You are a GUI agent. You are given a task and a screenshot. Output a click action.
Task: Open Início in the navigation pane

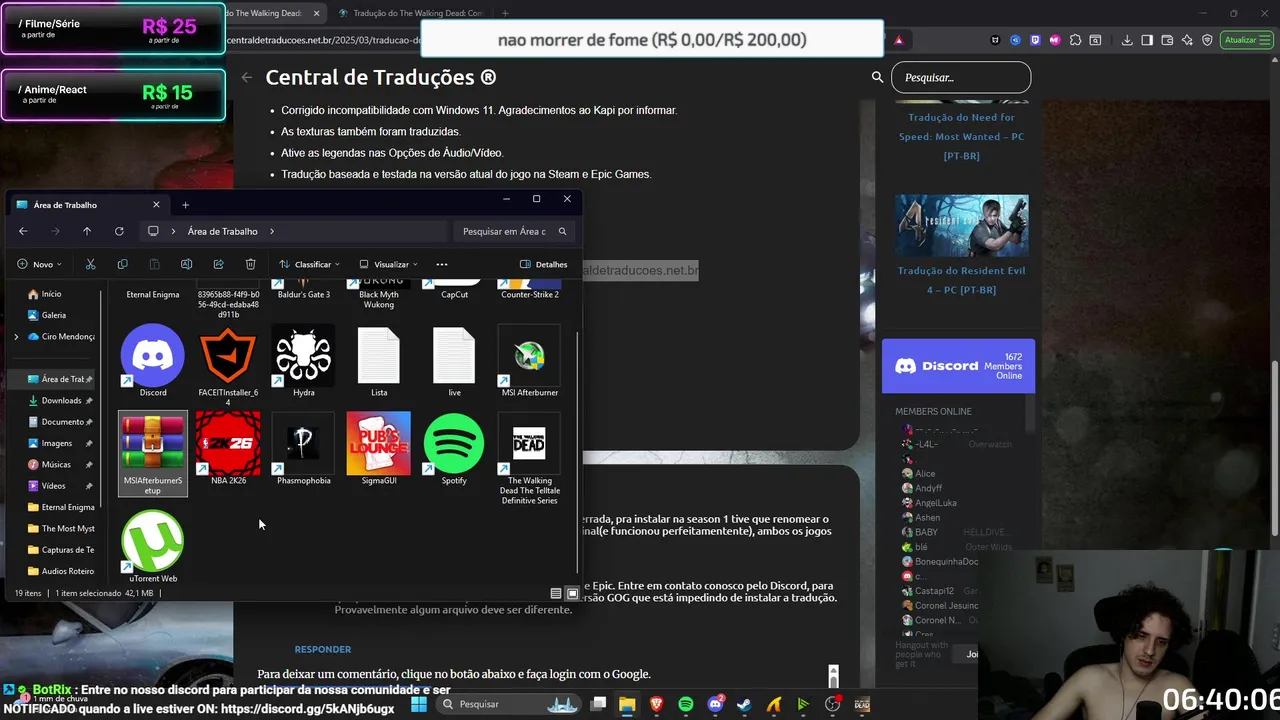[51, 294]
